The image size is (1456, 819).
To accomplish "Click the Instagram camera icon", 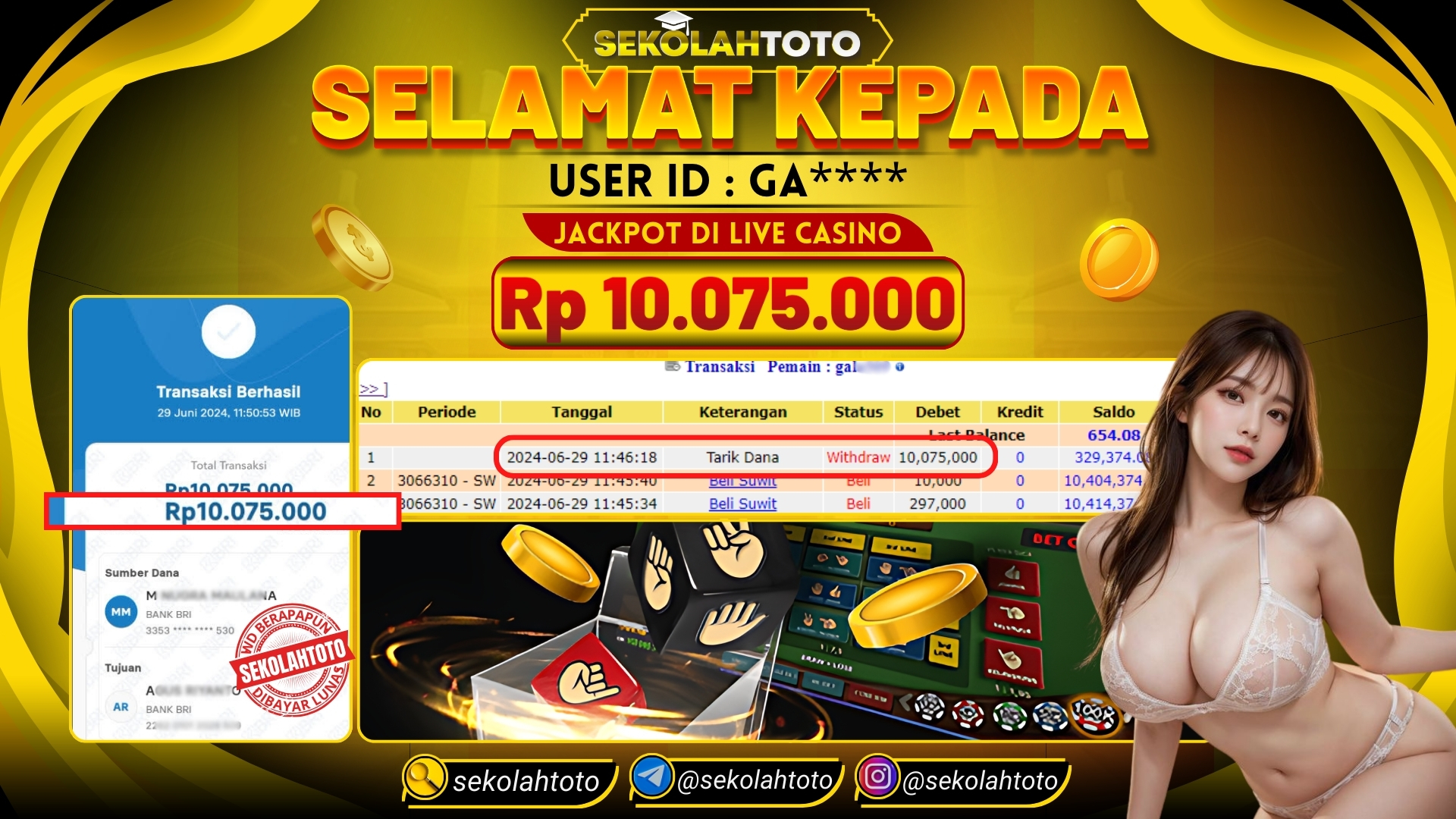I will pos(877,777).
